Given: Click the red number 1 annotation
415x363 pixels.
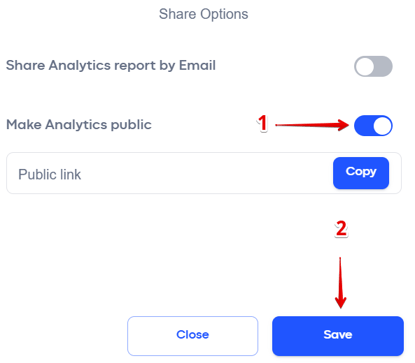Looking at the screenshot, I should [263, 123].
